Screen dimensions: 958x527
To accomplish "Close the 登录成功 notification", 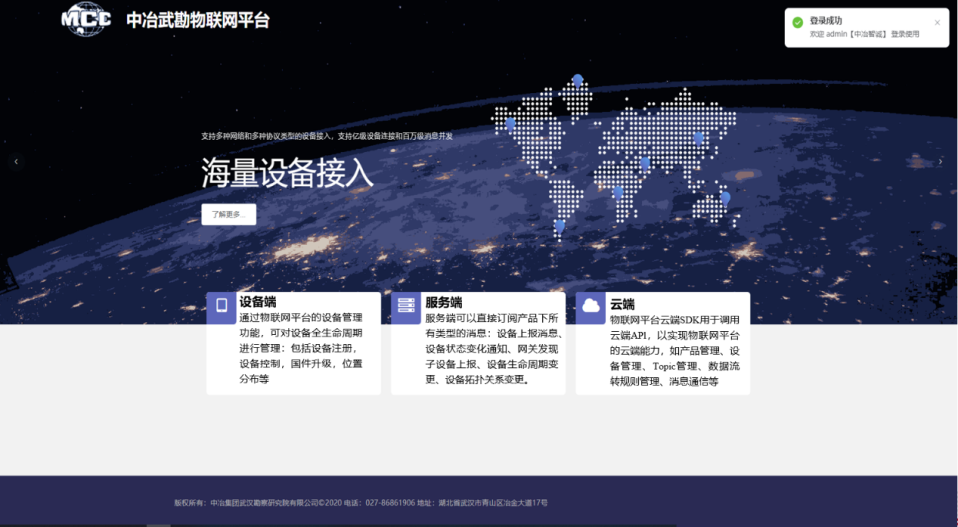I will 937,23.
